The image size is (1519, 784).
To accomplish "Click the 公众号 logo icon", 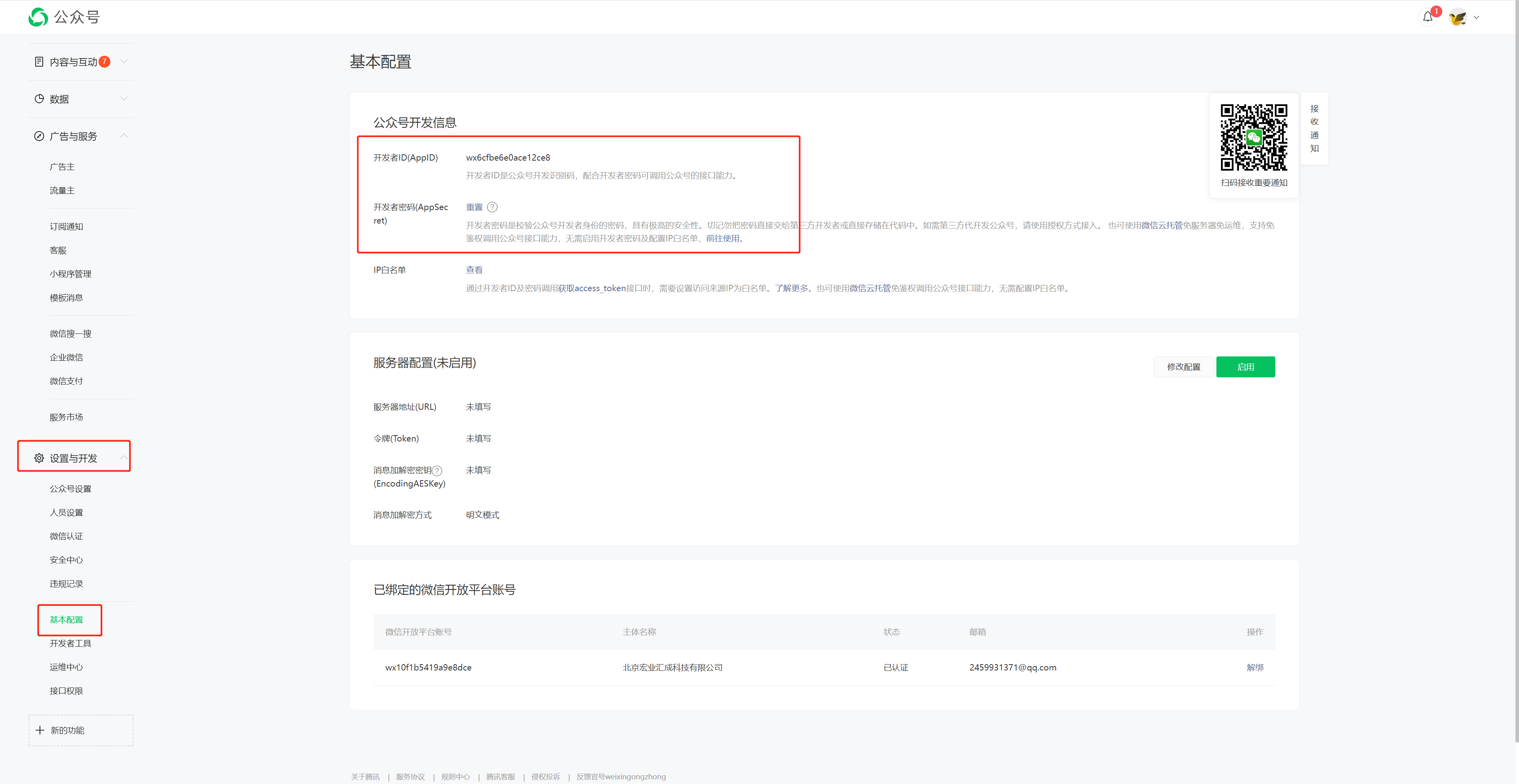I will pos(38,17).
